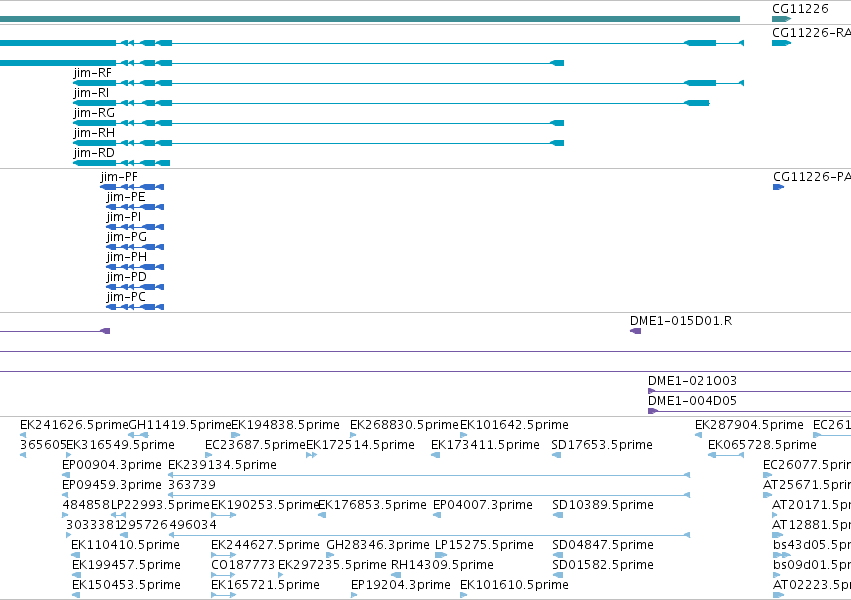Image resolution: width=851 pixels, height=600 pixels.
Task: Click the EK194838.5prime EST label
Action: (285, 425)
